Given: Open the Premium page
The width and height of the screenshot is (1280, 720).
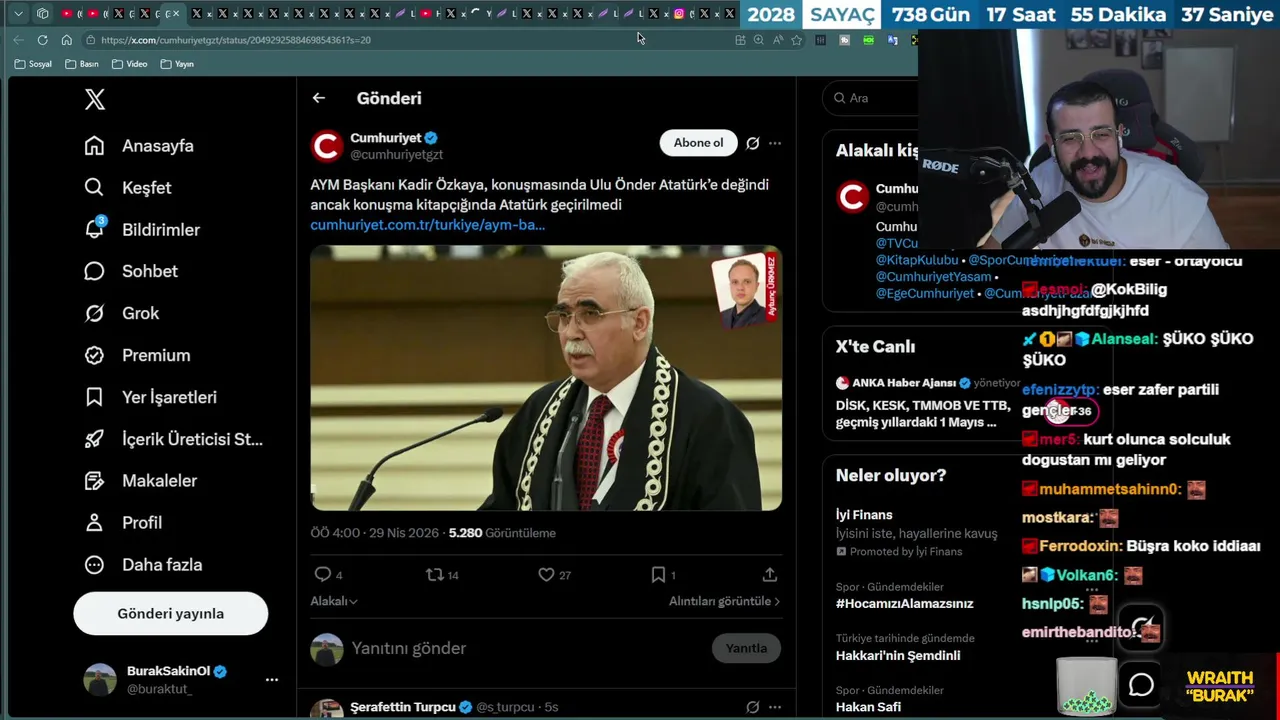Looking at the screenshot, I should [x=137, y=355].
